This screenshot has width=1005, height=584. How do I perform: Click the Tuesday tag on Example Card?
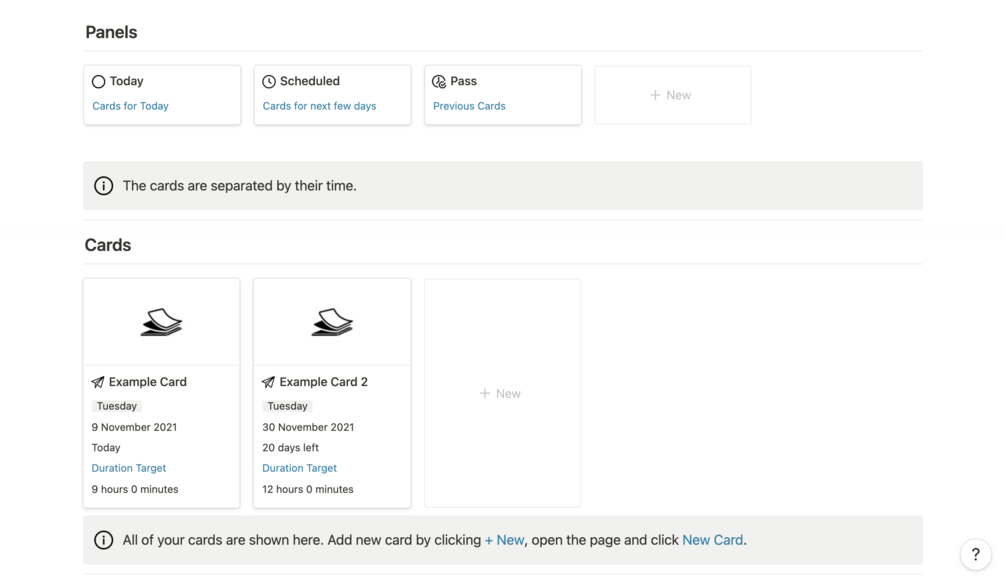tap(117, 406)
